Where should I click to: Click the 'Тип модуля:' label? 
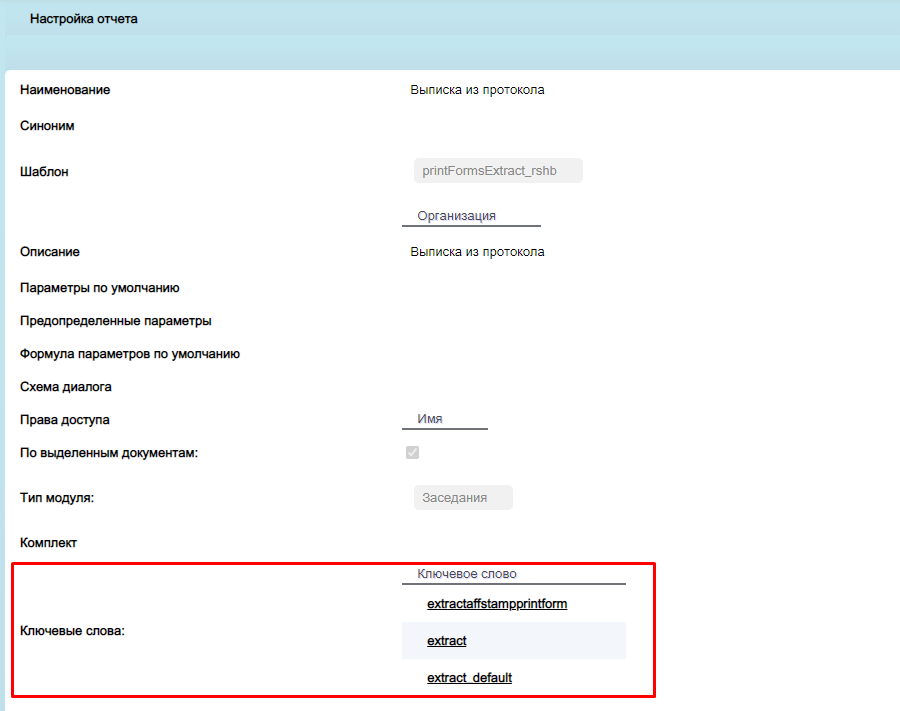click(57, 498)
